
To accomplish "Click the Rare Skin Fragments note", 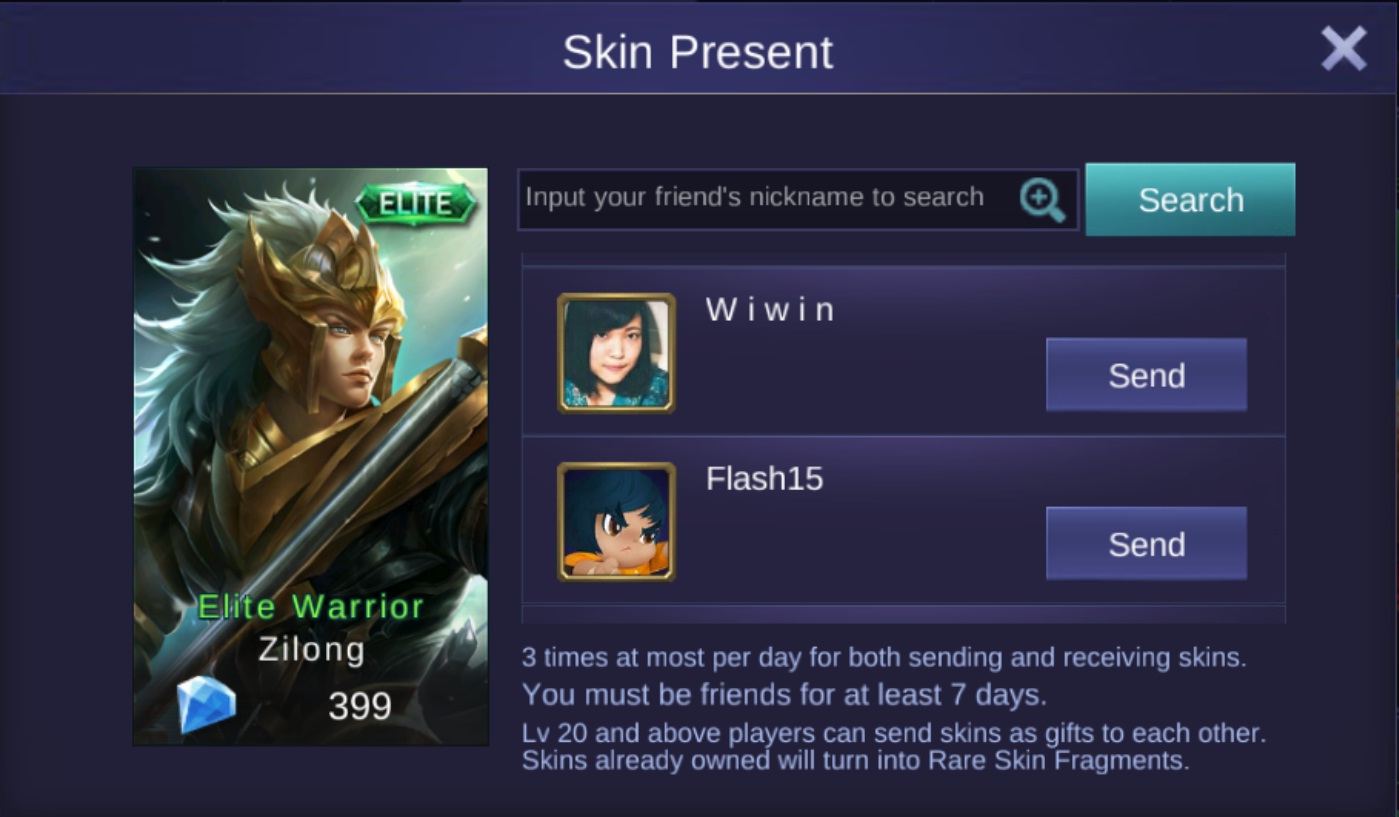I will 856,760.
